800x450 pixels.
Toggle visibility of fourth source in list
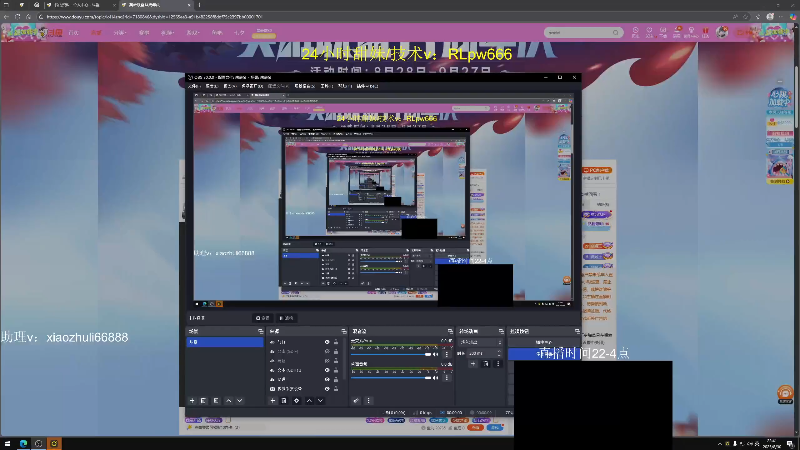coord(327,370)
